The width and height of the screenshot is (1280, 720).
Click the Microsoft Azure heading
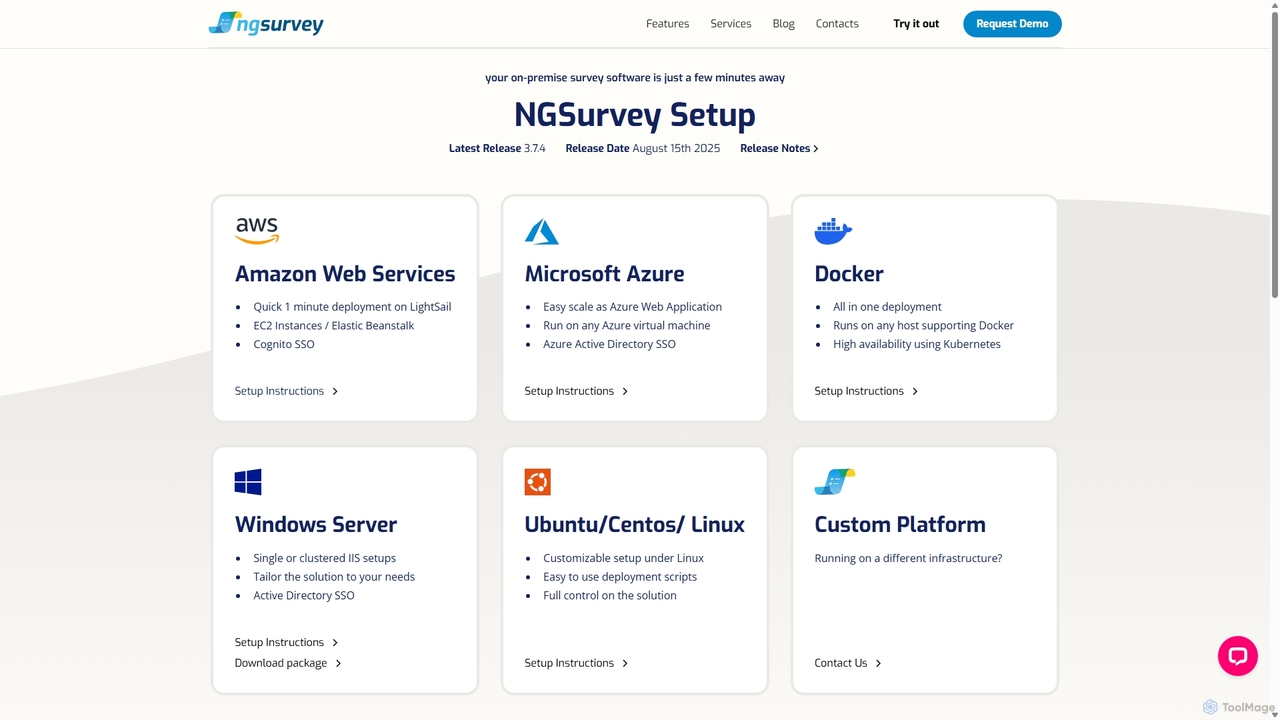(605, 274)
